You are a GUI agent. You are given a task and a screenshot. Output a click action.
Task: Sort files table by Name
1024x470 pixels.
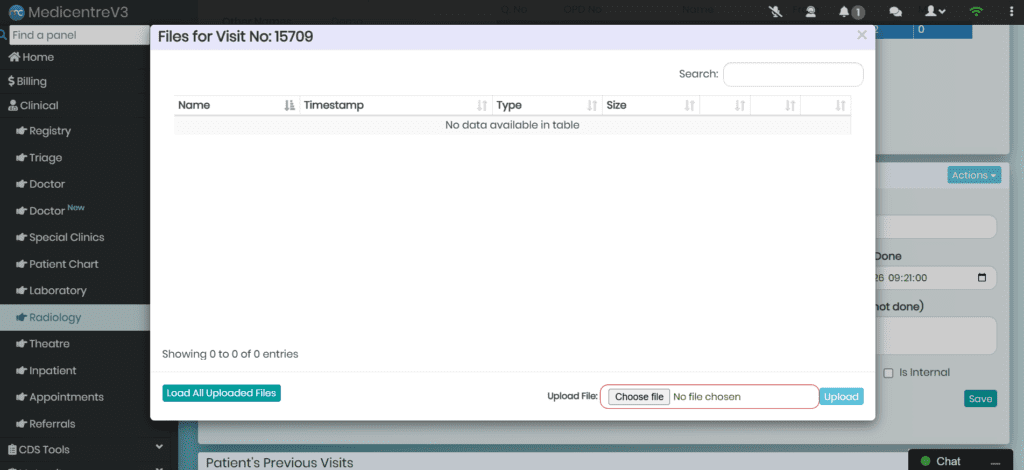tap(236, 106)
